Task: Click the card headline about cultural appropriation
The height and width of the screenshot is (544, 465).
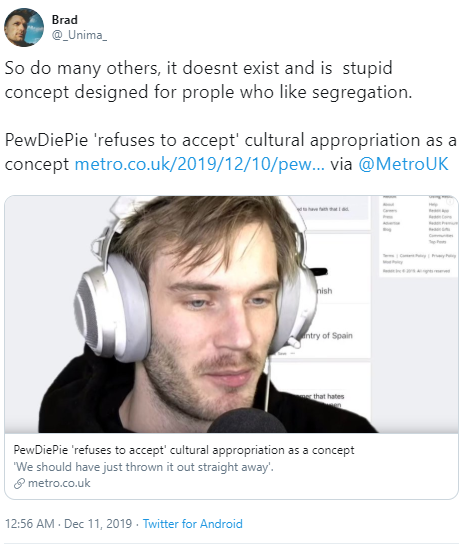Action: 184,450
